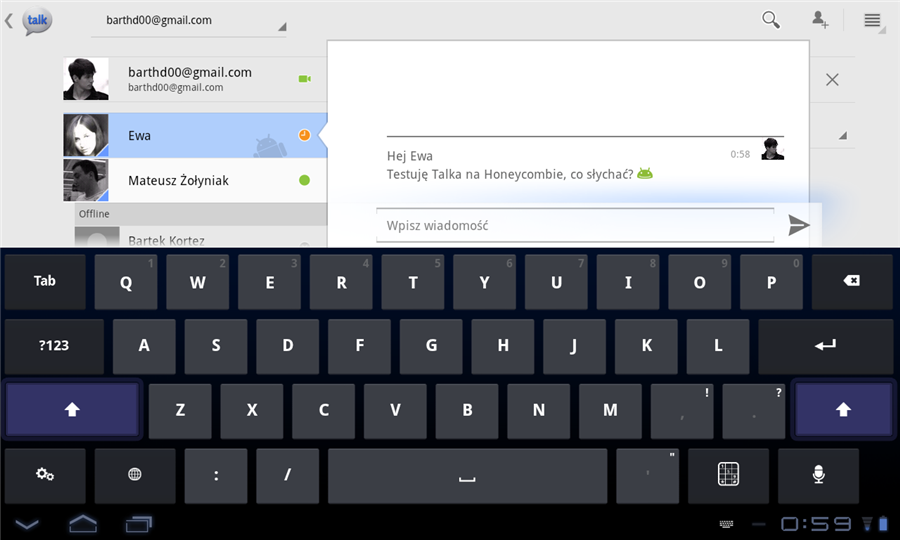The height and width of the screenshot is (540, 900).
Task: Tap the ?123 symbols key
Action: pyautogui.click(x=54, y=346)
